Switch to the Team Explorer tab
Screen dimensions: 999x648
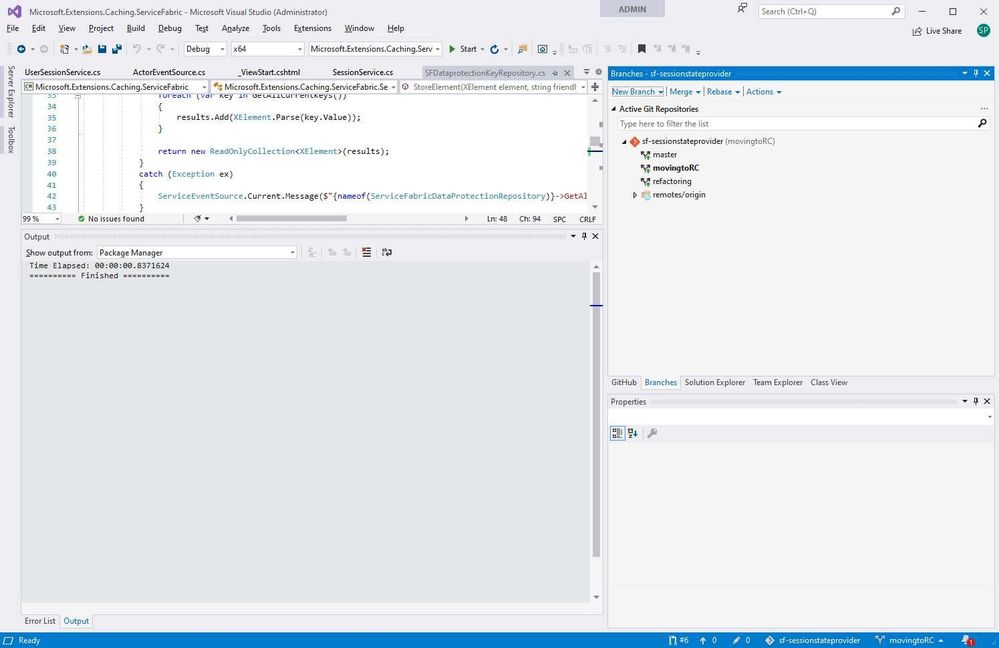tap(778, 382)
